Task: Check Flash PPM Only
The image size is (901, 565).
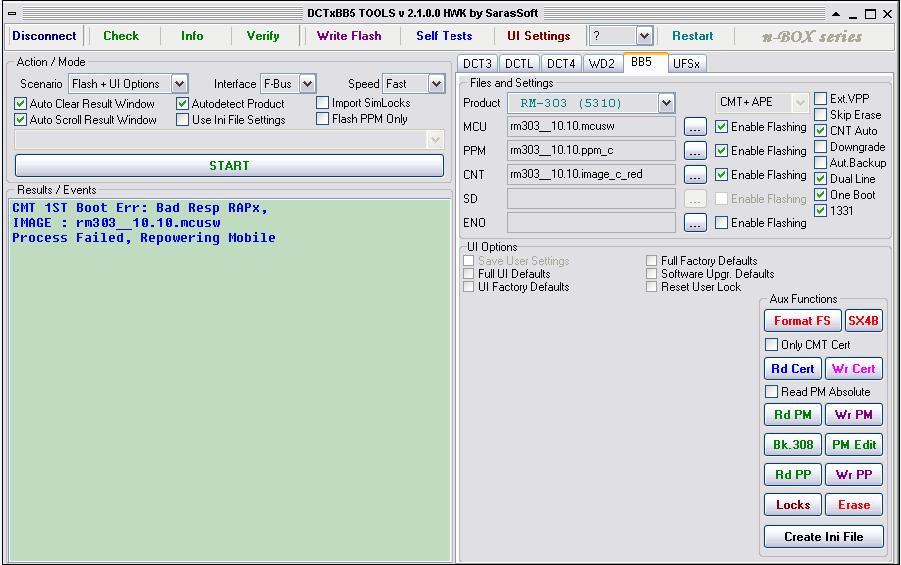Action: point(322,119)
